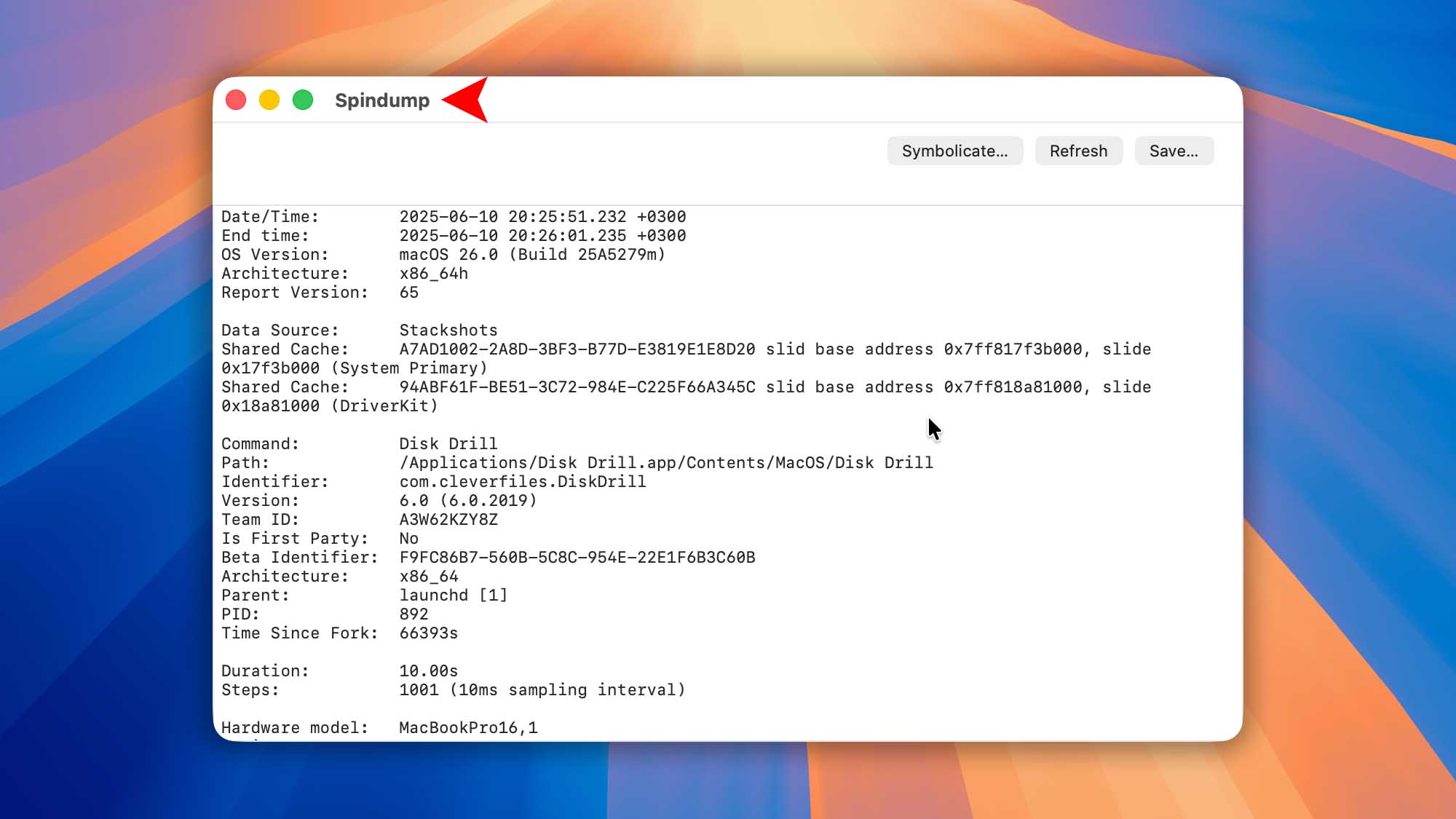Click Report Version value 65
This screenshot has height=819, width=1456.
[x=409, y=293]
